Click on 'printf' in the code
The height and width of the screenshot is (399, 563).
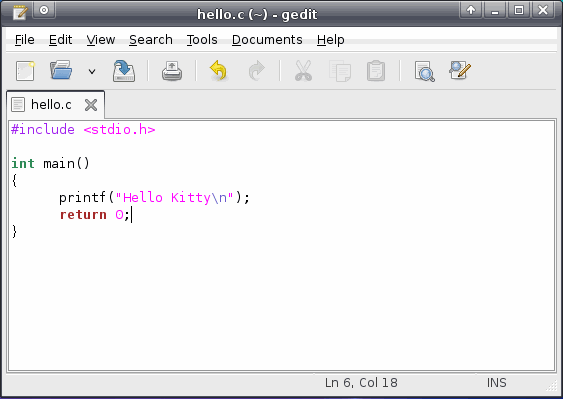click(x=82, y=198)
